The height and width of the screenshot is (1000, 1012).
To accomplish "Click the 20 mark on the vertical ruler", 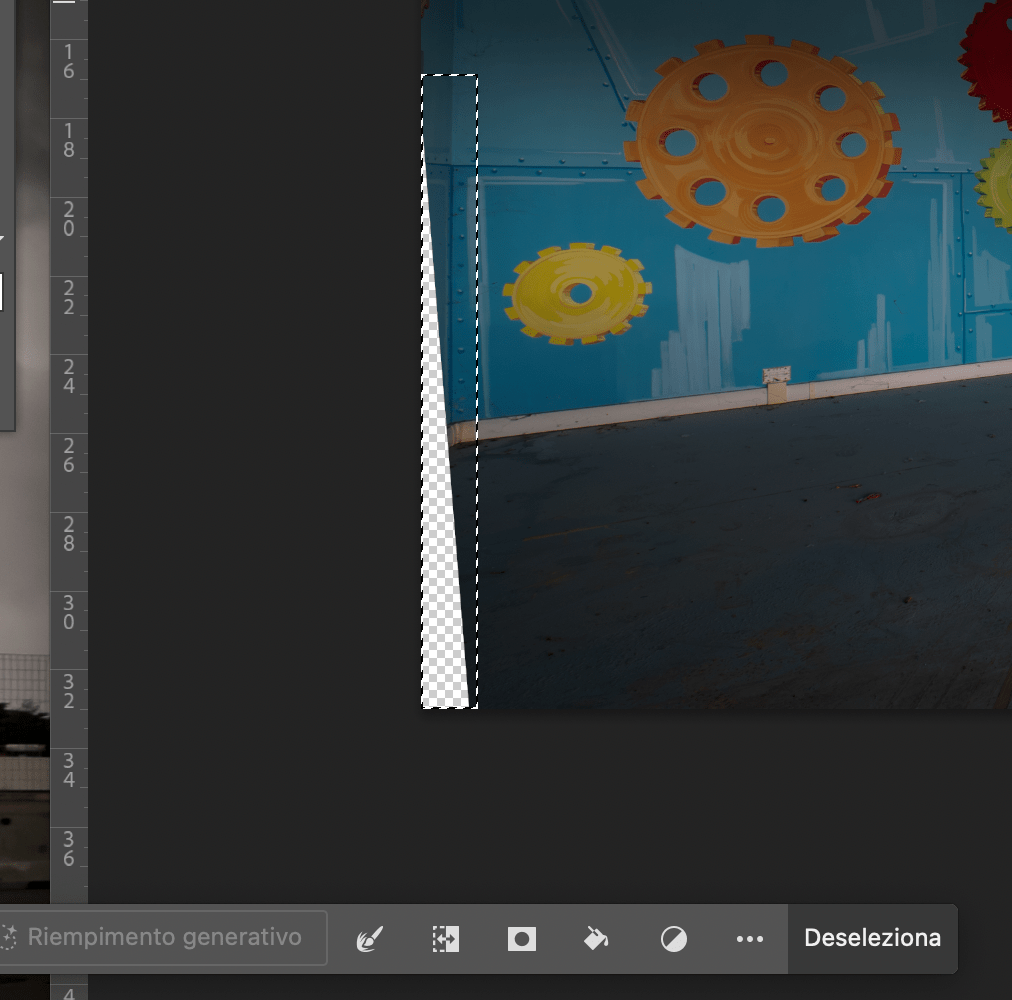I will pos(68,219).
